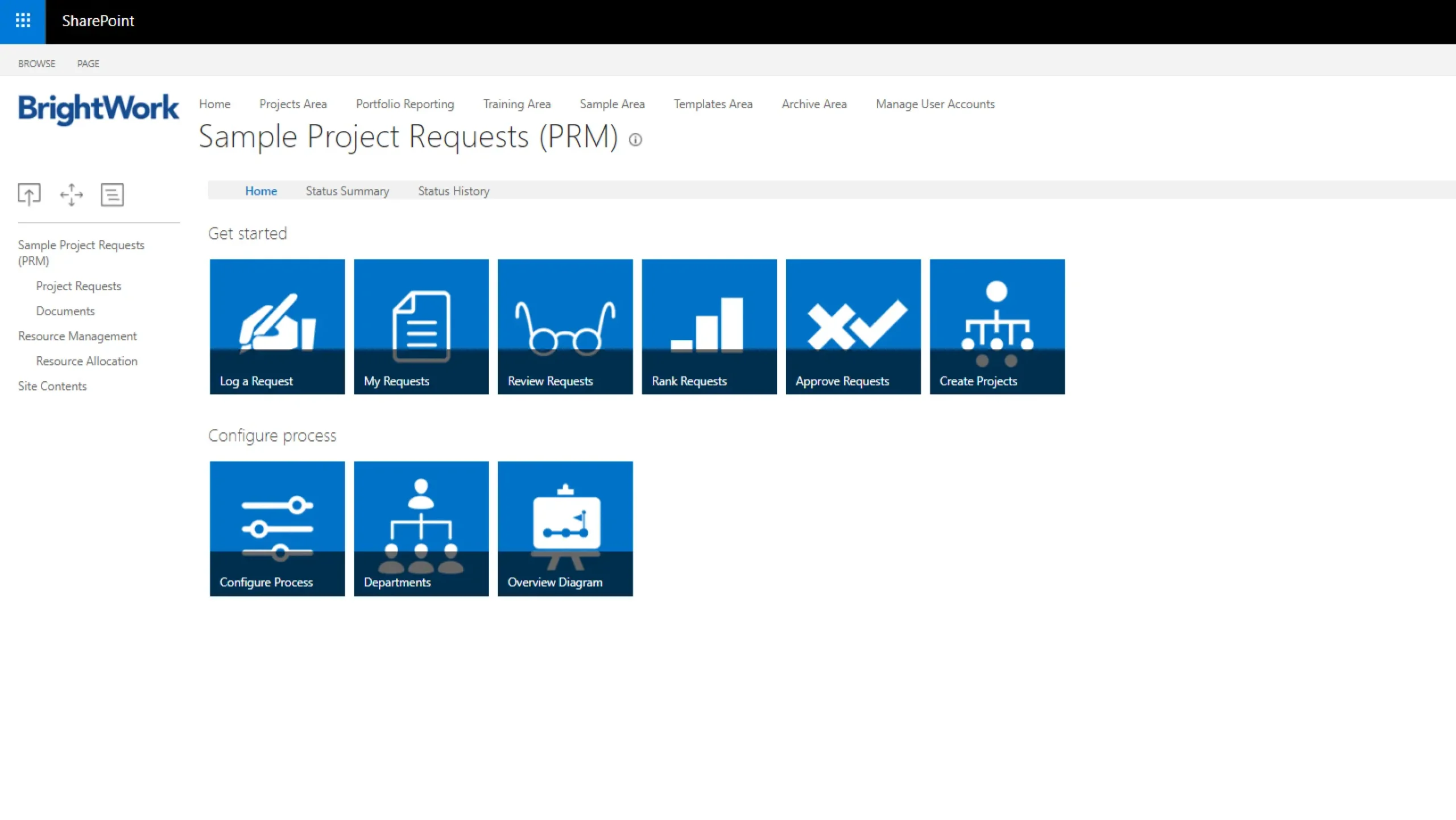Open the SharePoint app launcher waffle
The height and width of the screenshot is (820, 1456).
coord(23,21)
